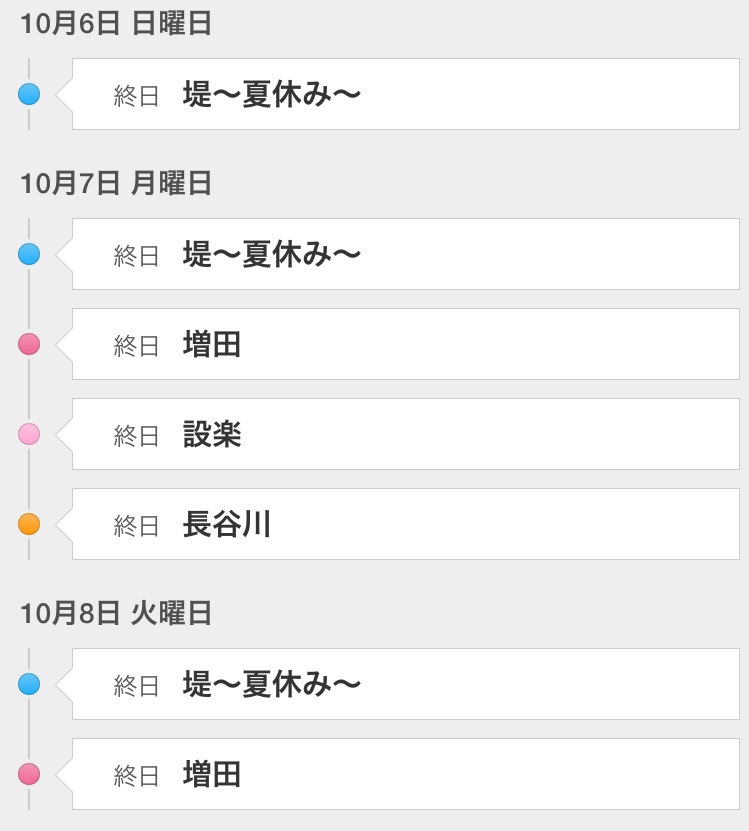Click dark pink dot beside 増田 on 10月7日
This screenshot has width=749, height=831.
tap(29, 344)
